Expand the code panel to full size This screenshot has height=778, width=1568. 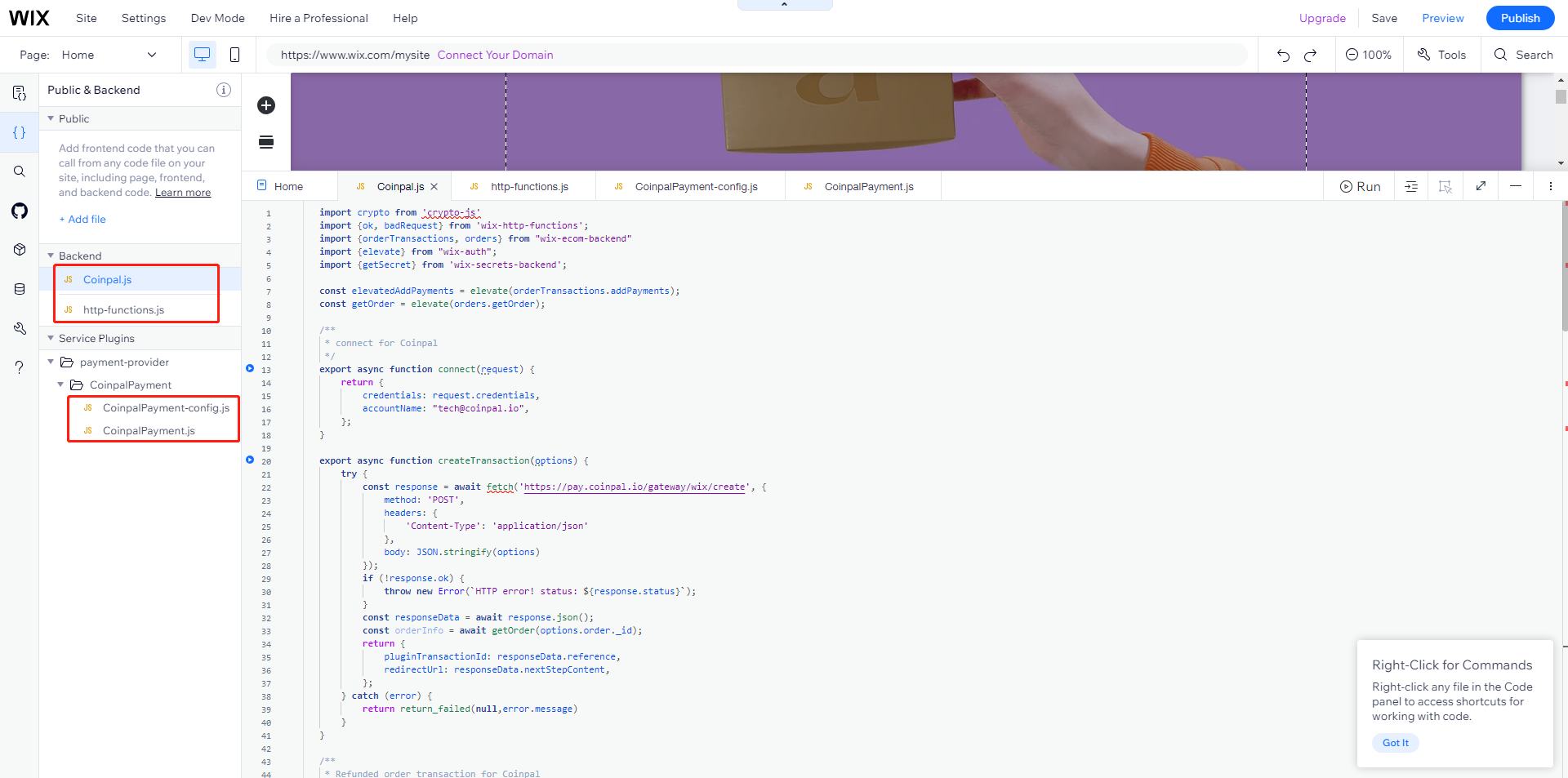coord(1481,186)
